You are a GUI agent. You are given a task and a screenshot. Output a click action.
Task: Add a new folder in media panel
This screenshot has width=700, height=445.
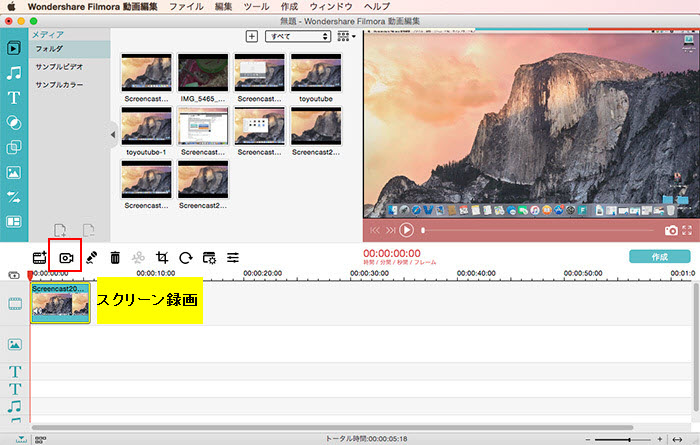[x=60, y=230]
